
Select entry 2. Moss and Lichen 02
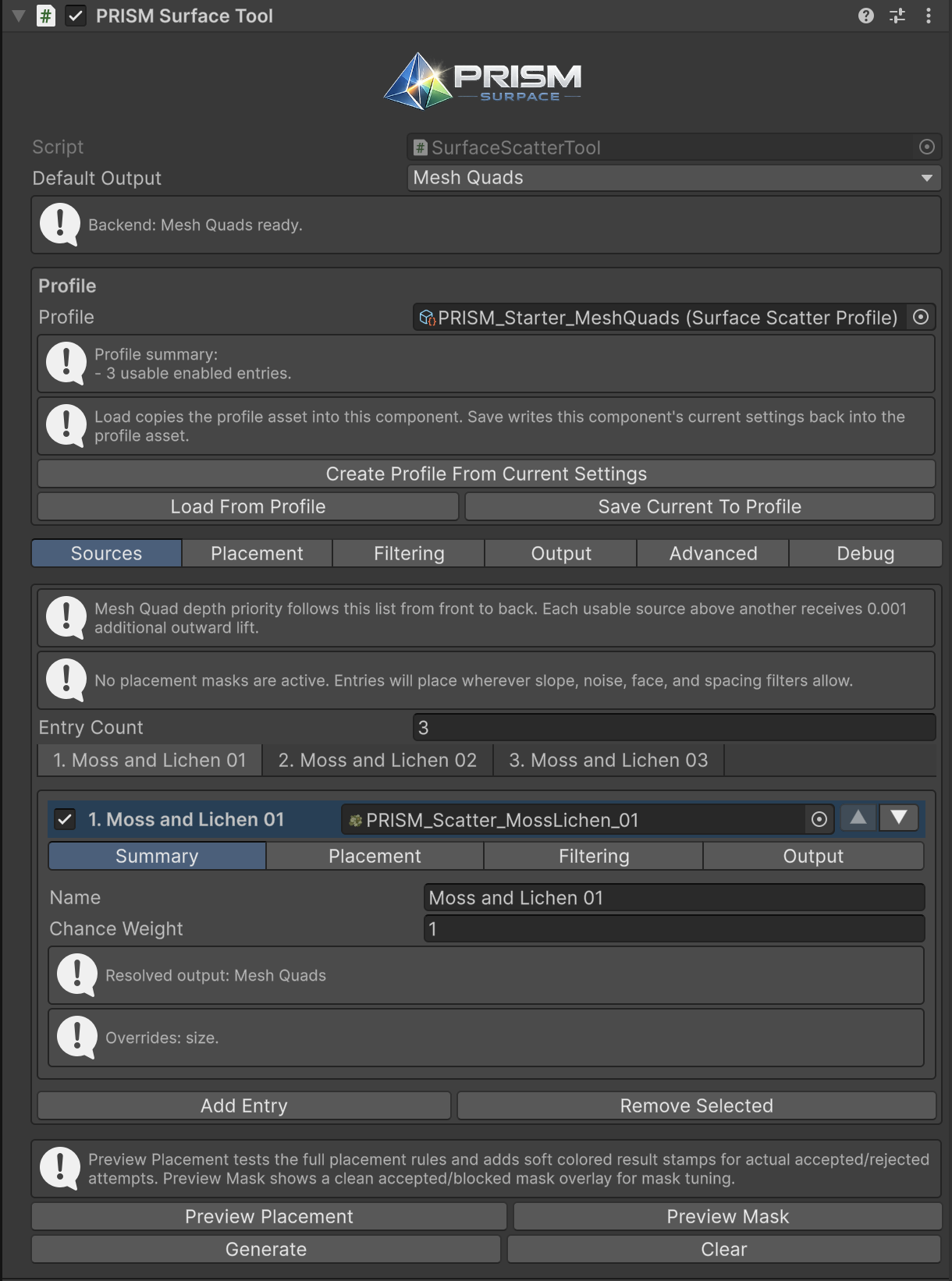click(x=378, y=760)
